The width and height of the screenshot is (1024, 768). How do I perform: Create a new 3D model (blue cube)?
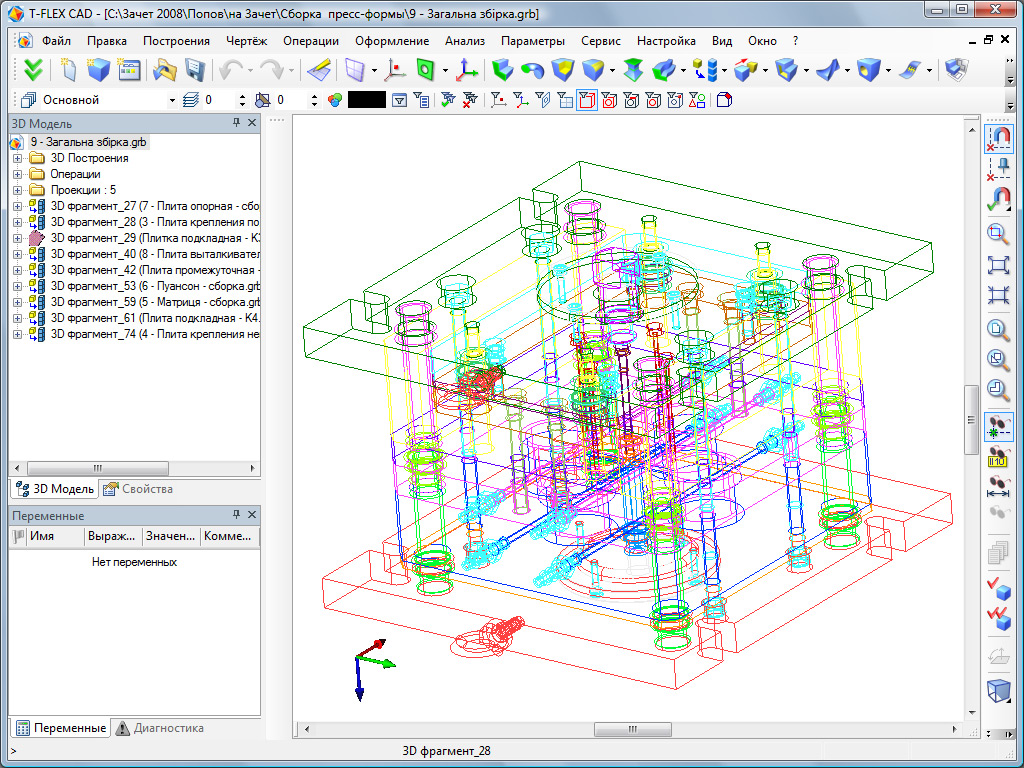(x=98, y=70)
